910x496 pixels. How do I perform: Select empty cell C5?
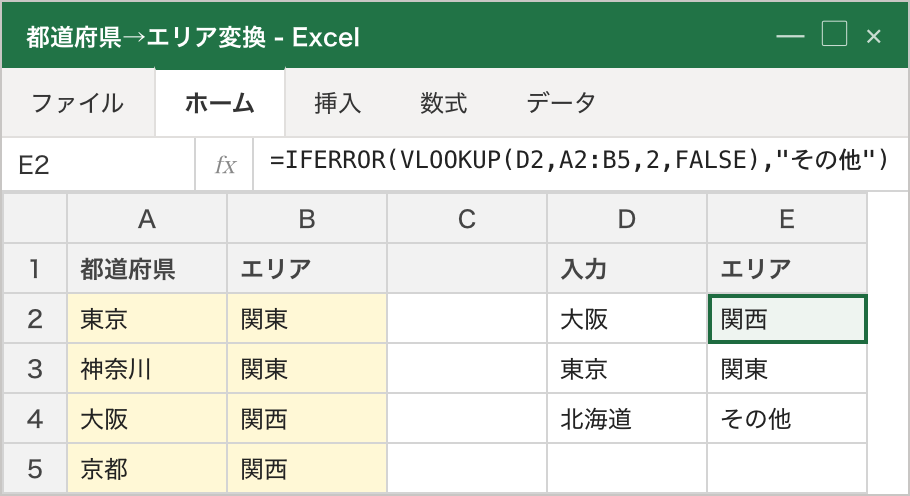[x=467, y=469]
